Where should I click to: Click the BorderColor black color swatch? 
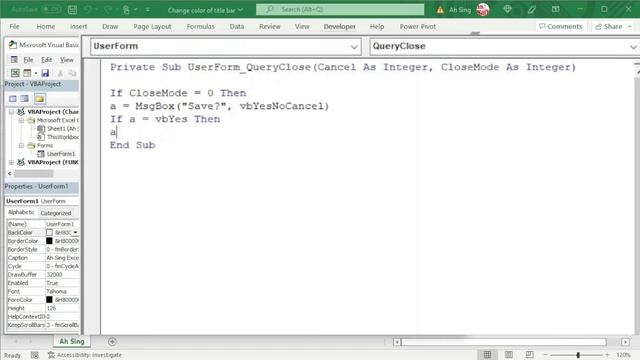click(x=49, y=241)
